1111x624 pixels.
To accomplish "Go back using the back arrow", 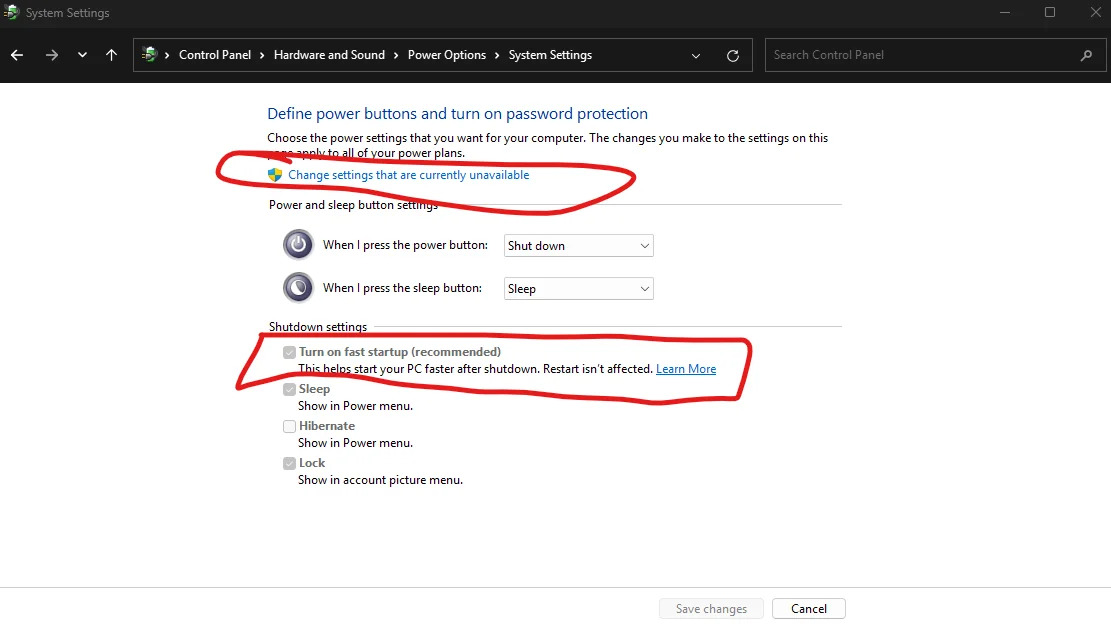I will click(17, 55).
